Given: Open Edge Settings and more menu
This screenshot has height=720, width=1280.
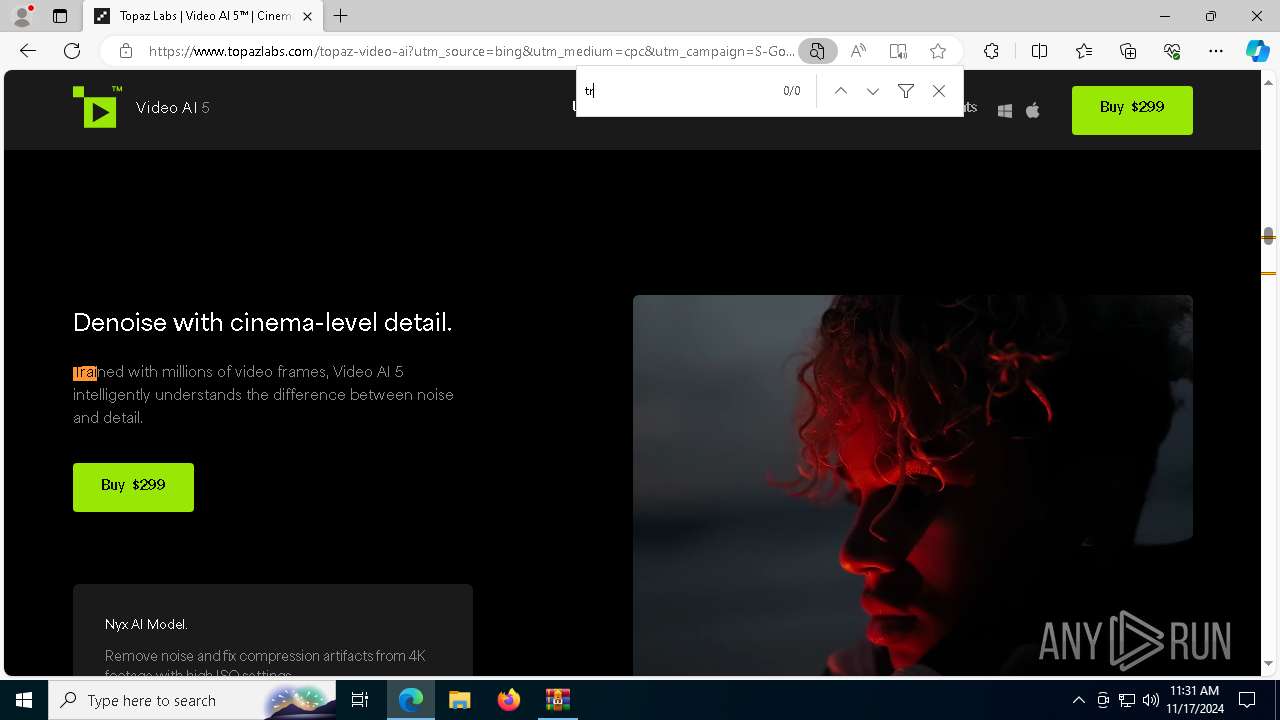Looking at the screenshot, I should tap(1216, 51).
